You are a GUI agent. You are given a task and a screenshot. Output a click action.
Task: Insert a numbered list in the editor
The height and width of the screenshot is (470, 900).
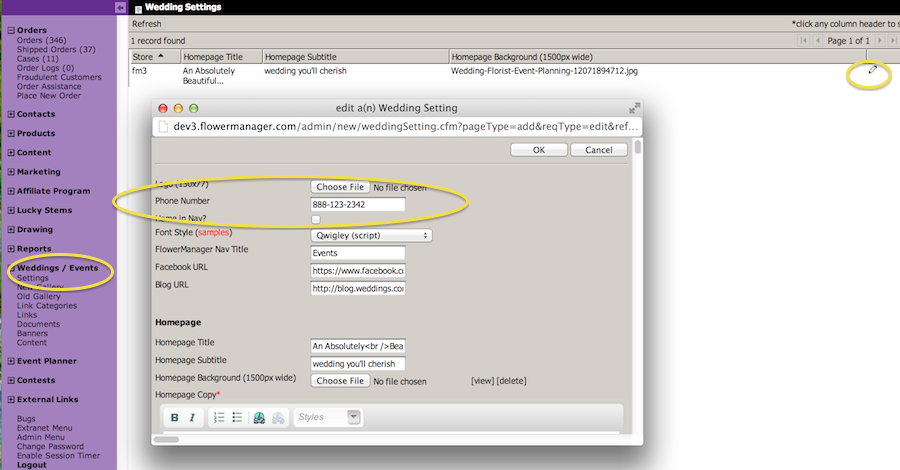tap(220, 417)
